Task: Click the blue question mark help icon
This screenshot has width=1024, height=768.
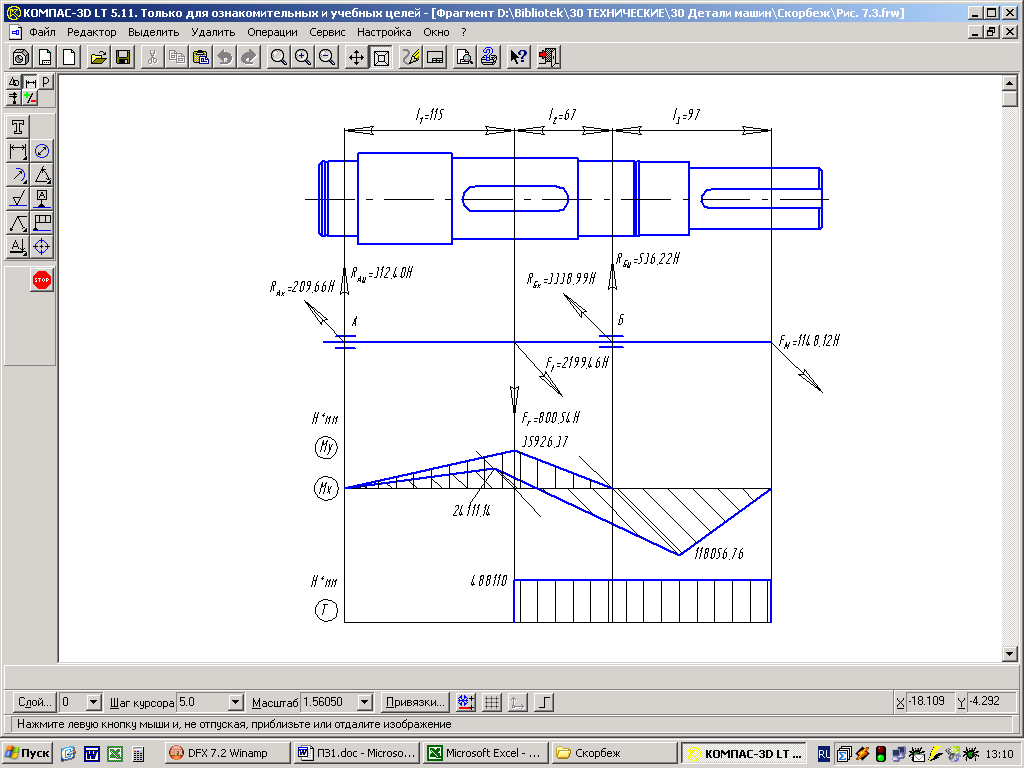Action: click(x=488, y=57)
